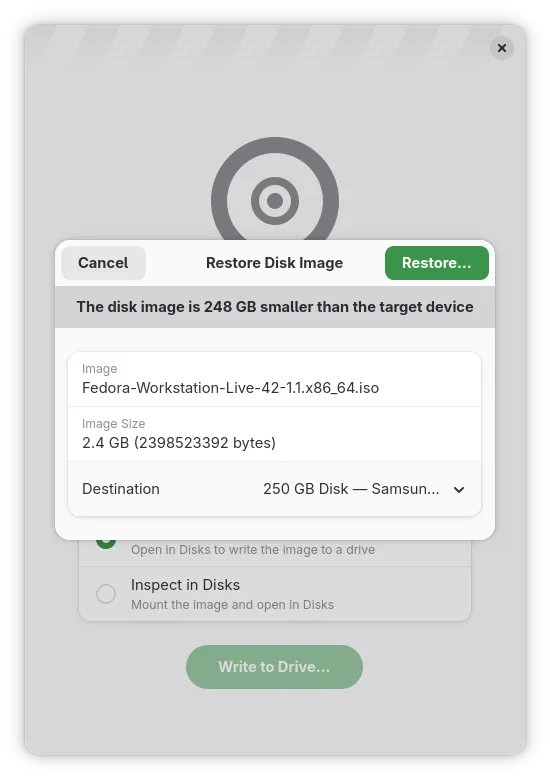Expand the Destination chevron arrow

click(x=459, y=489)
